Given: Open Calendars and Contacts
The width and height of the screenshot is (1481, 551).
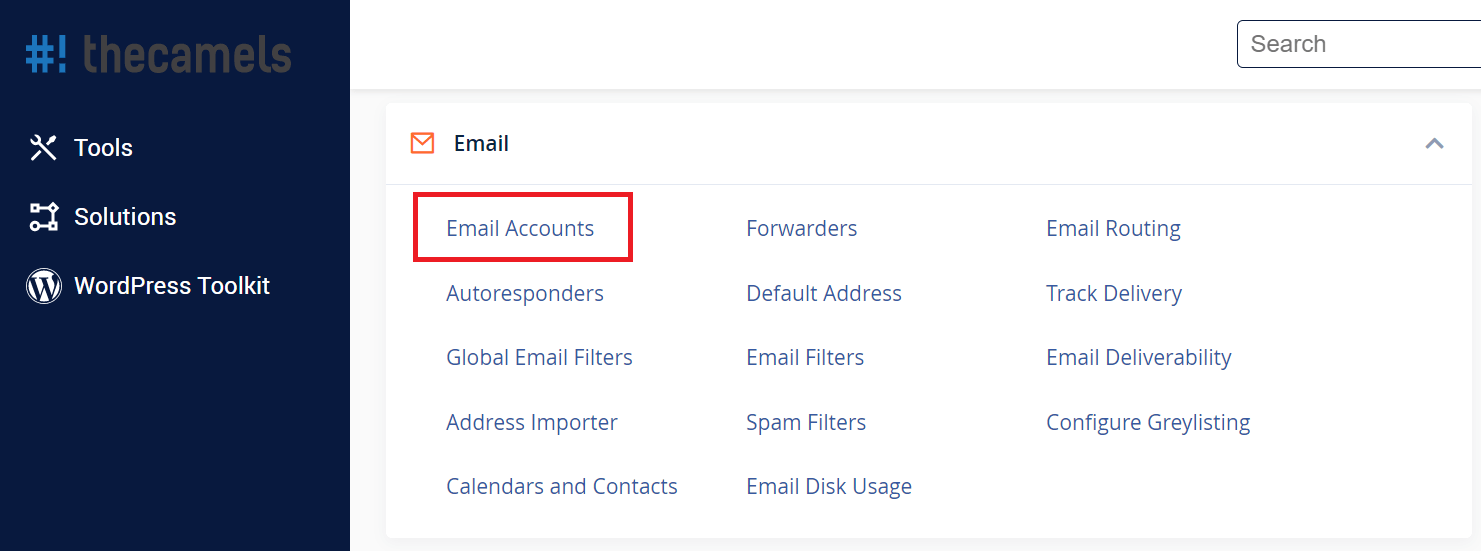Looking at the screenshot, I should tap(562, 486).
